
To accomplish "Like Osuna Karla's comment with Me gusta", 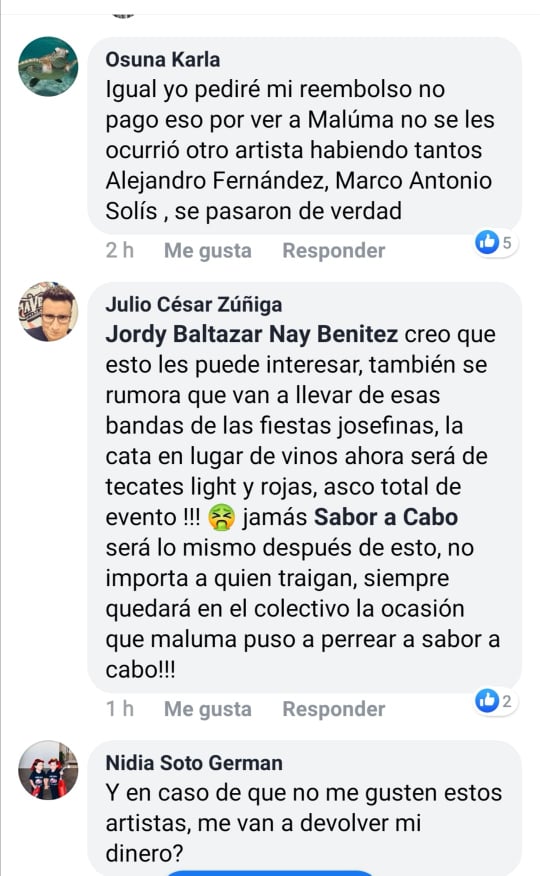I will [208, 251].
